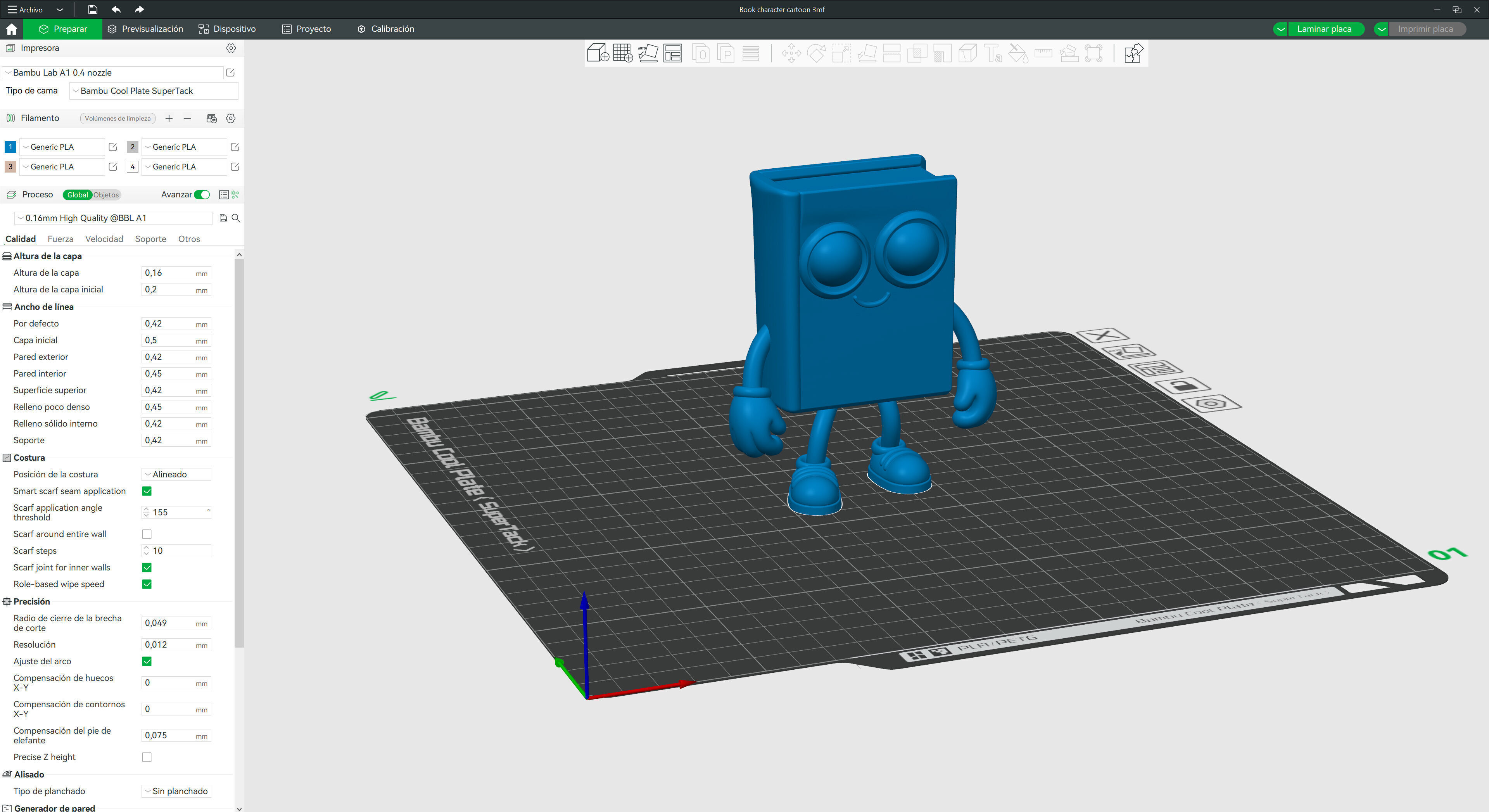Click the Auto orient icon

tap(648, 53)
